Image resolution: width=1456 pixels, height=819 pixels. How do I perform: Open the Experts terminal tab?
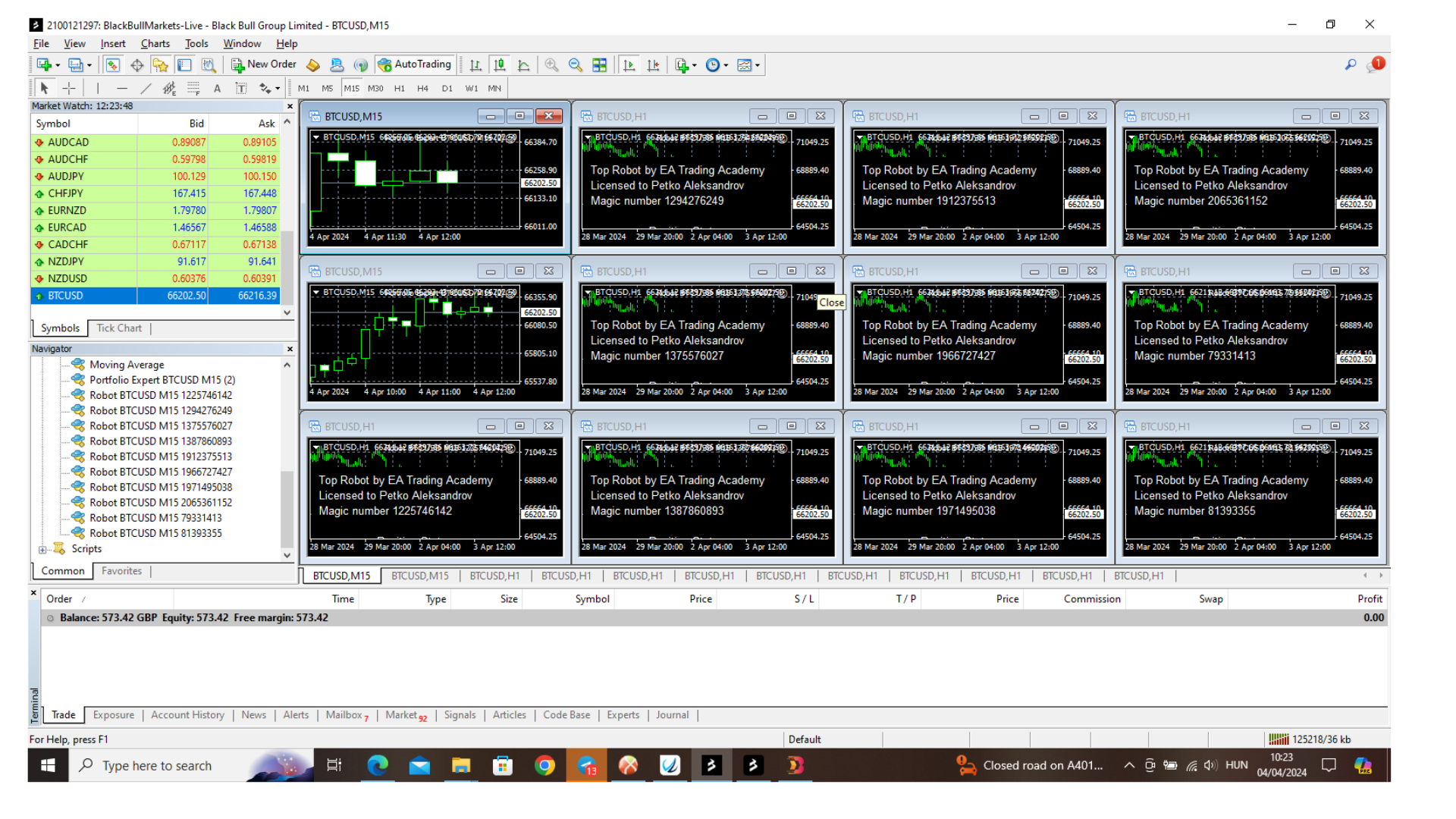click(x=623, y=715)
